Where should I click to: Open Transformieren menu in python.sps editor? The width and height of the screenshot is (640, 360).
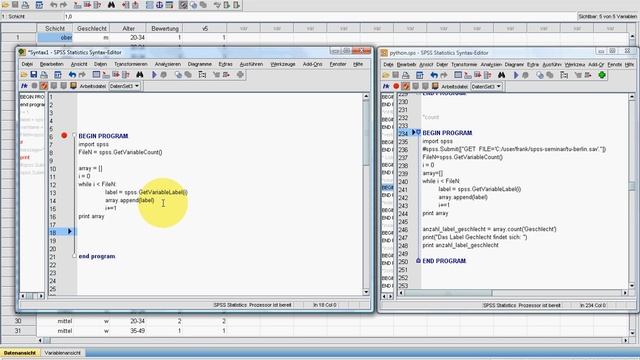(464, 64)
